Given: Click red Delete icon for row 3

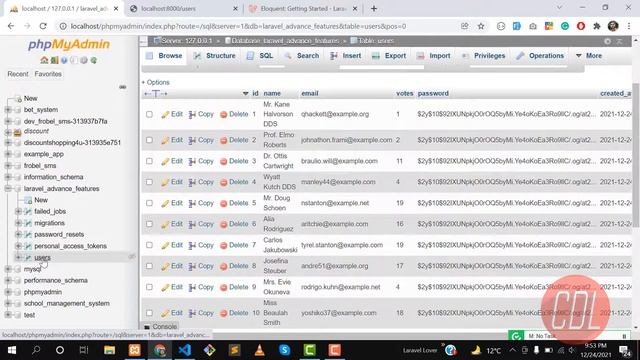Looking at the screenshot, I should tap(223, 162).
